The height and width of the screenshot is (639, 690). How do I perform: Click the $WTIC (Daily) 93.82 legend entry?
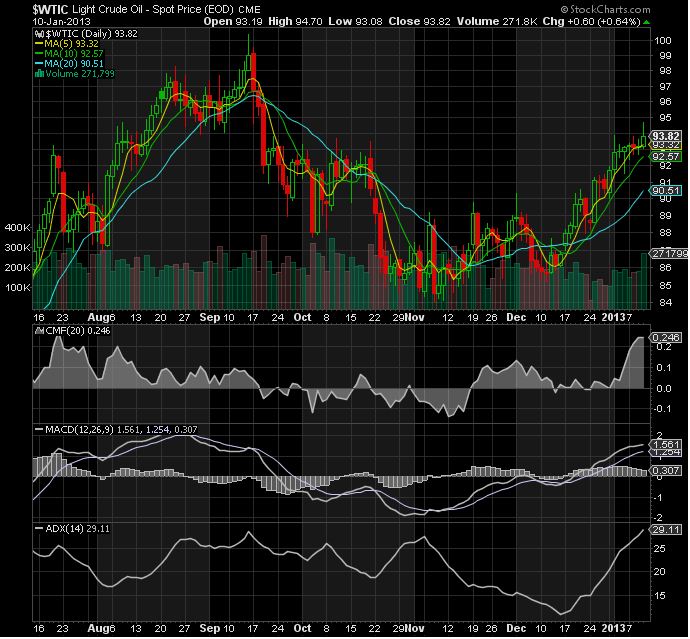click(91, 34)
